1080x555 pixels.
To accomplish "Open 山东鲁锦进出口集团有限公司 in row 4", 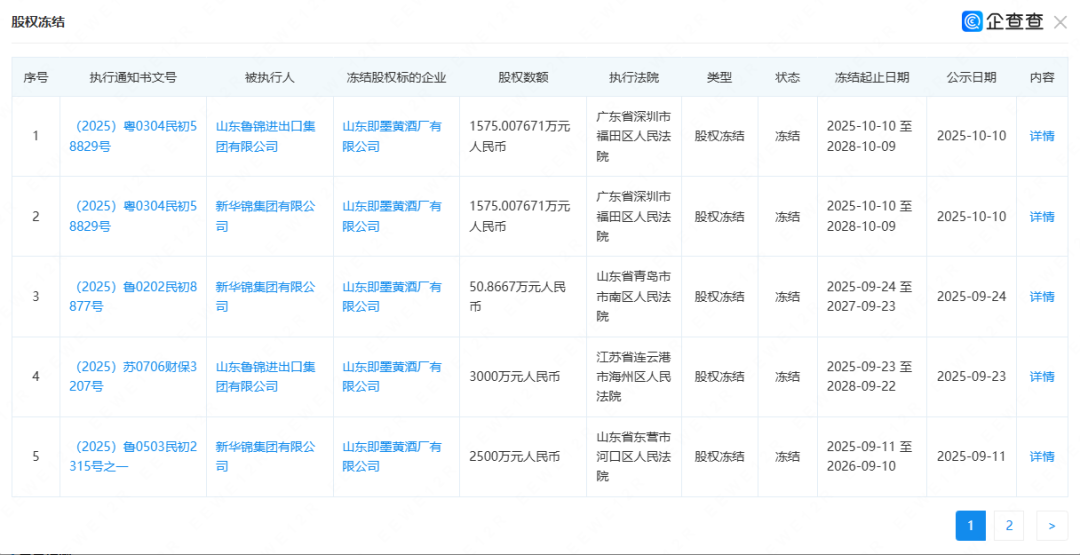I will pos(265,377).
